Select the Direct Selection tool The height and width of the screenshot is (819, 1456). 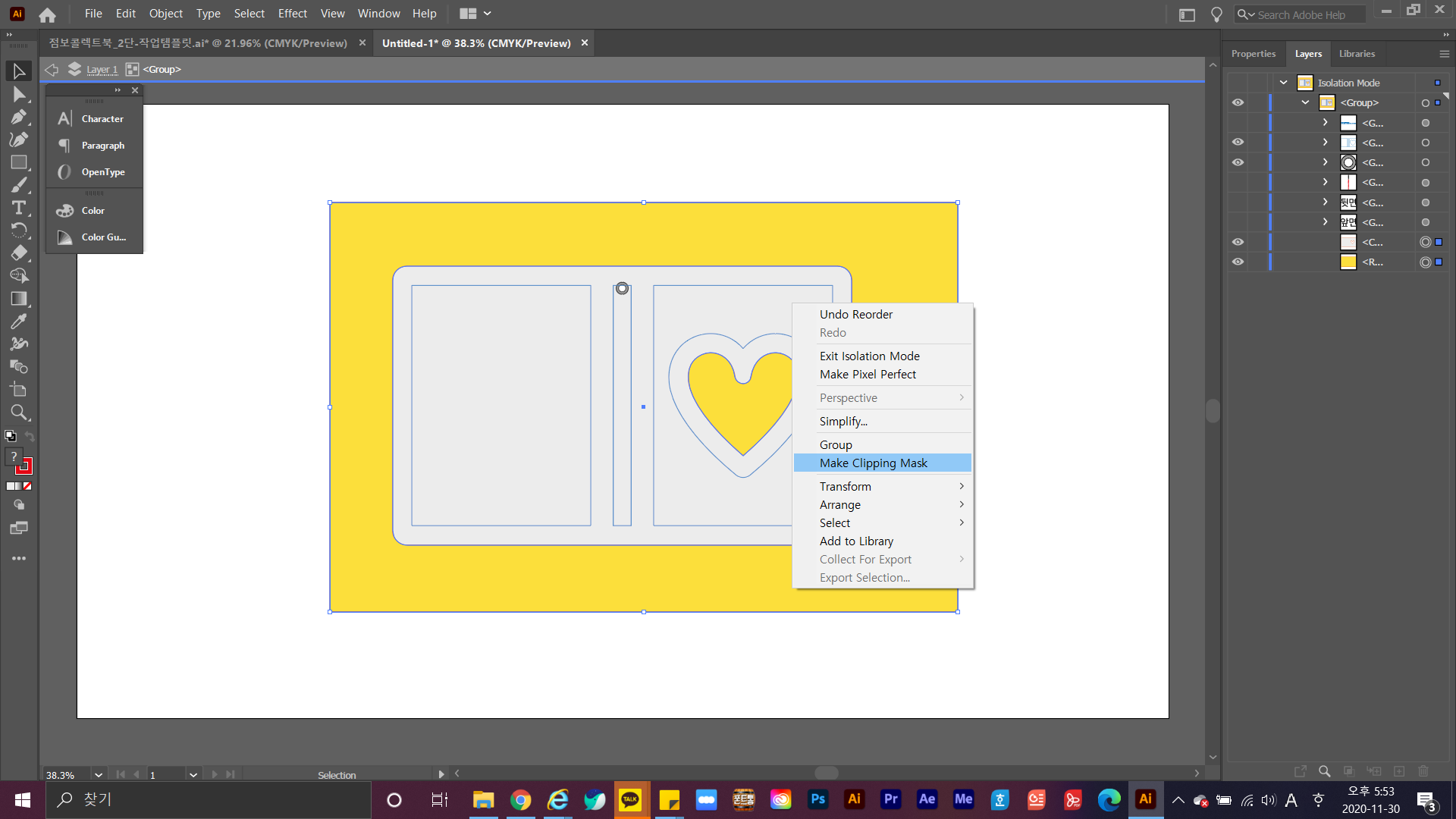19,94
